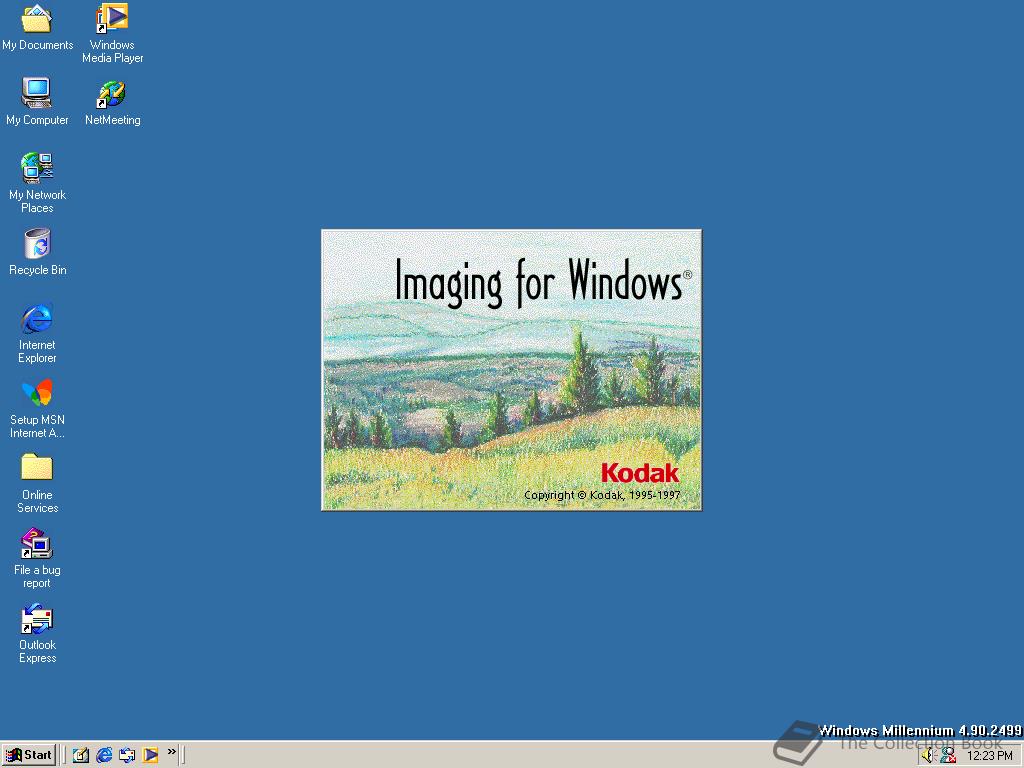The height and width of the screenshot is (768, 1024).
Task: Click the 12:23 PM taskbar clock
Action: [989, 756]
